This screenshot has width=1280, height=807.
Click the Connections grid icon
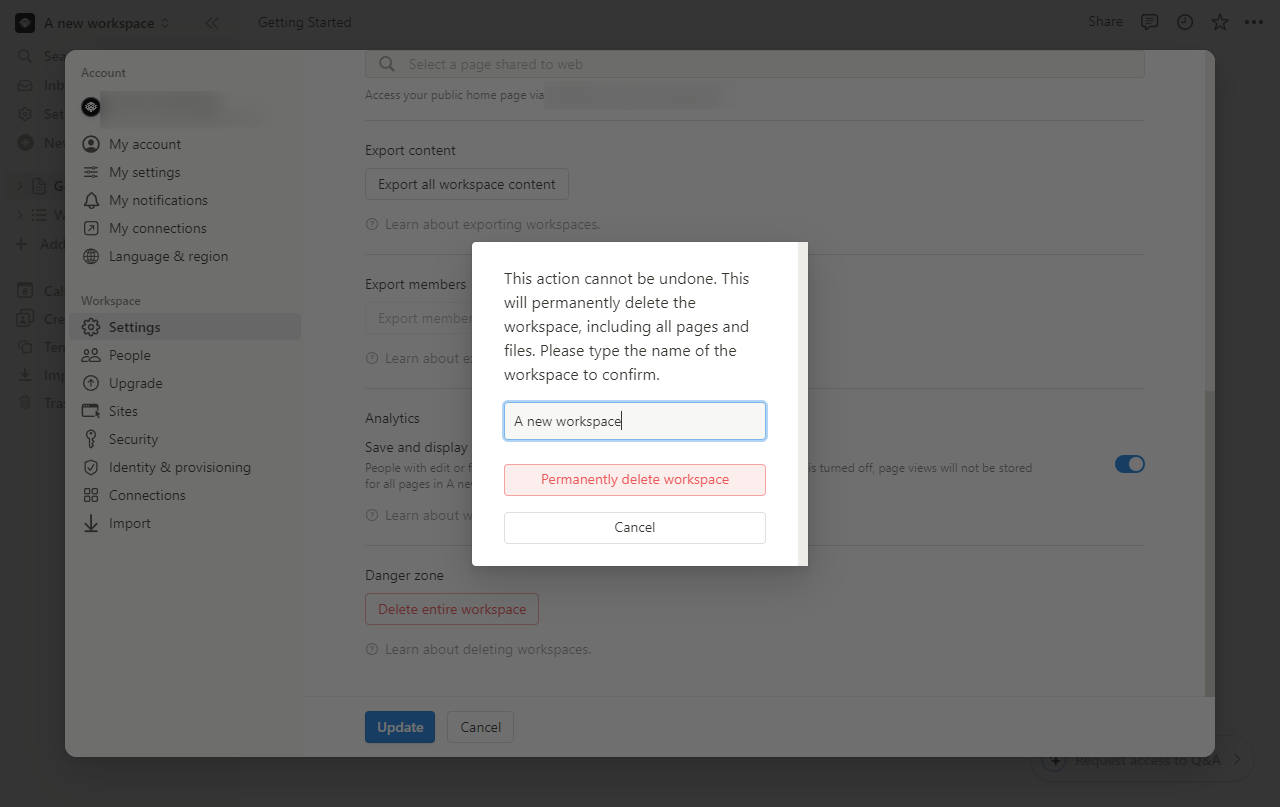click(x=91, y=495)
